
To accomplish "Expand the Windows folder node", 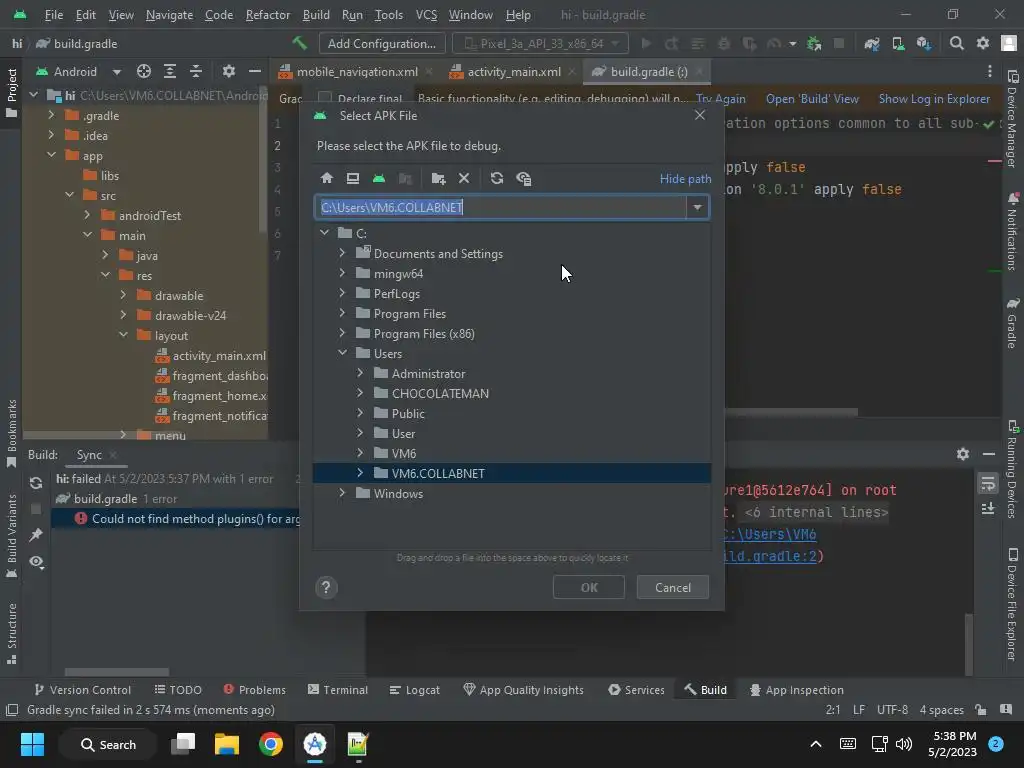I will (342, 493).
